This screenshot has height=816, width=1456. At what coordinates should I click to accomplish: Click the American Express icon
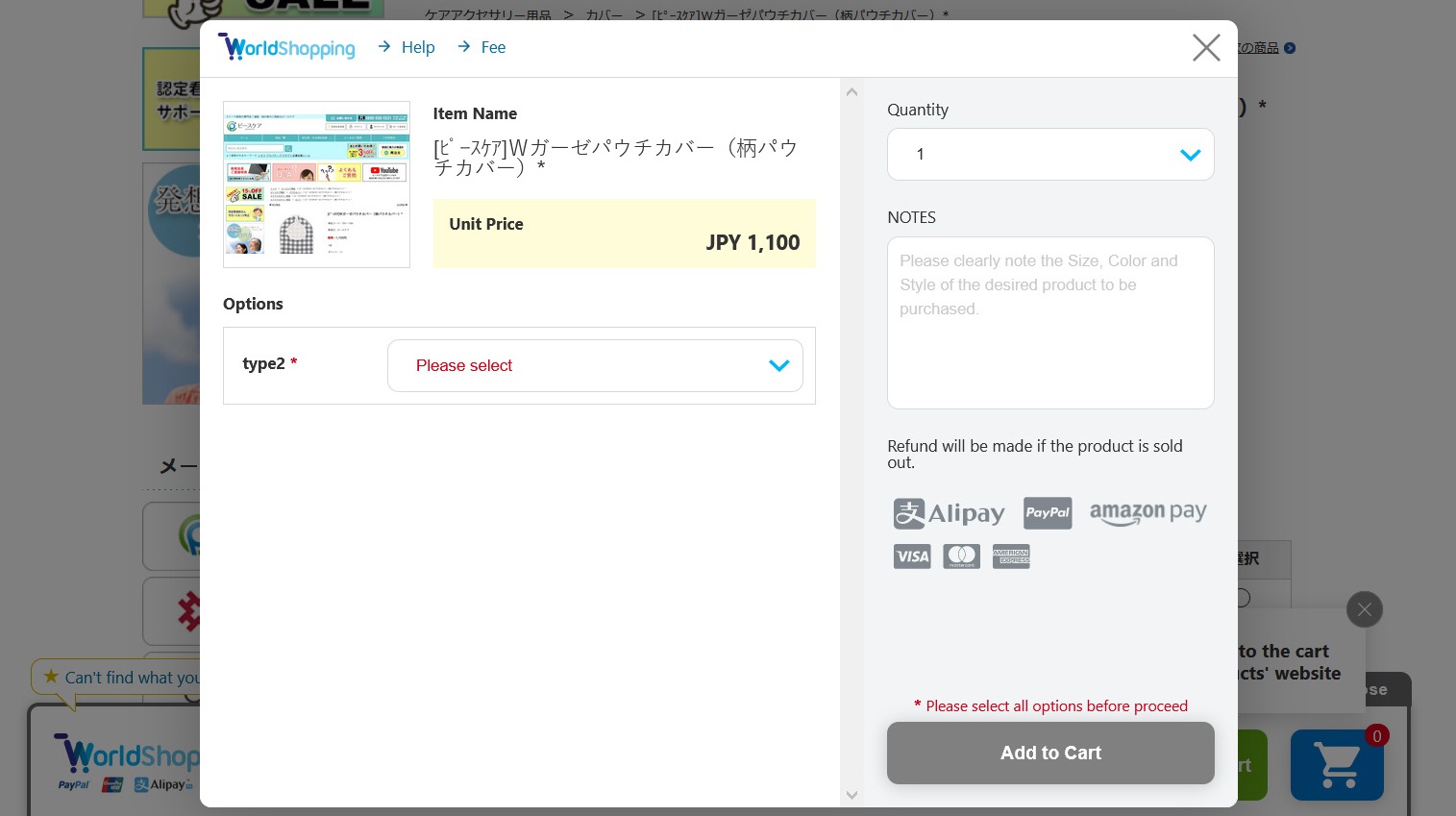[1011, 556]
